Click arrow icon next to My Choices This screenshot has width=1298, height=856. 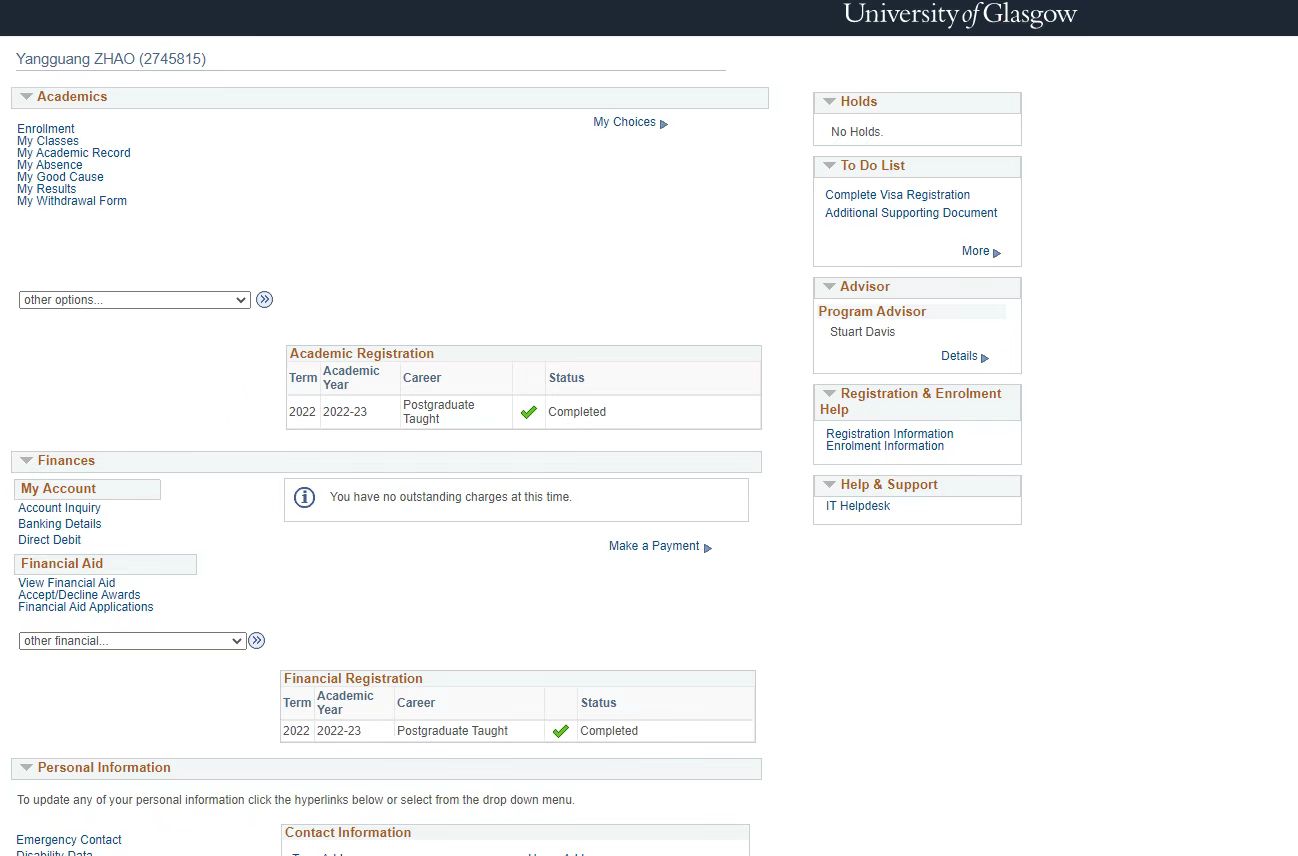pos(664,124)
